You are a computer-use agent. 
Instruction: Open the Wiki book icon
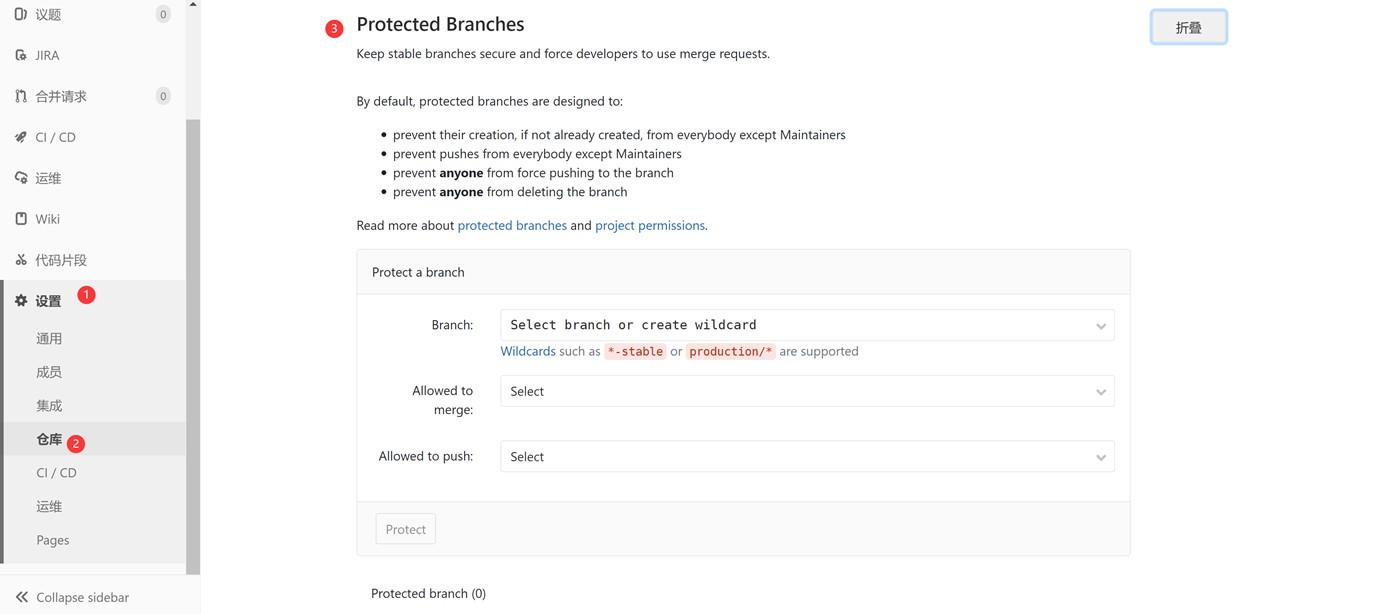click(x=21, y=219)
